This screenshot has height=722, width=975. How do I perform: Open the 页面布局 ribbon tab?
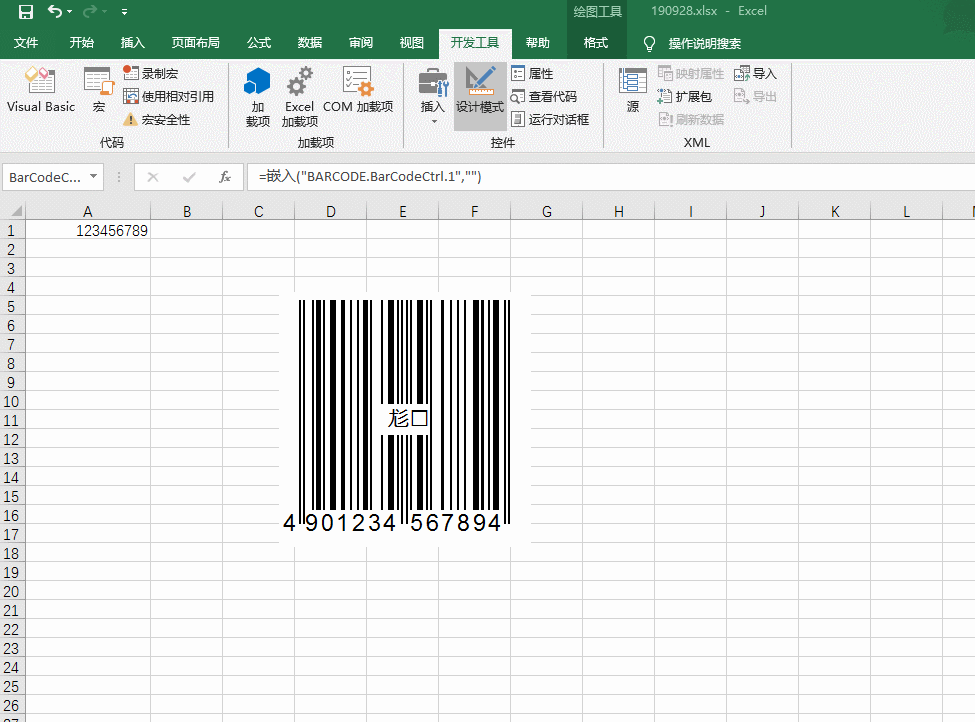tap(195, 43)
